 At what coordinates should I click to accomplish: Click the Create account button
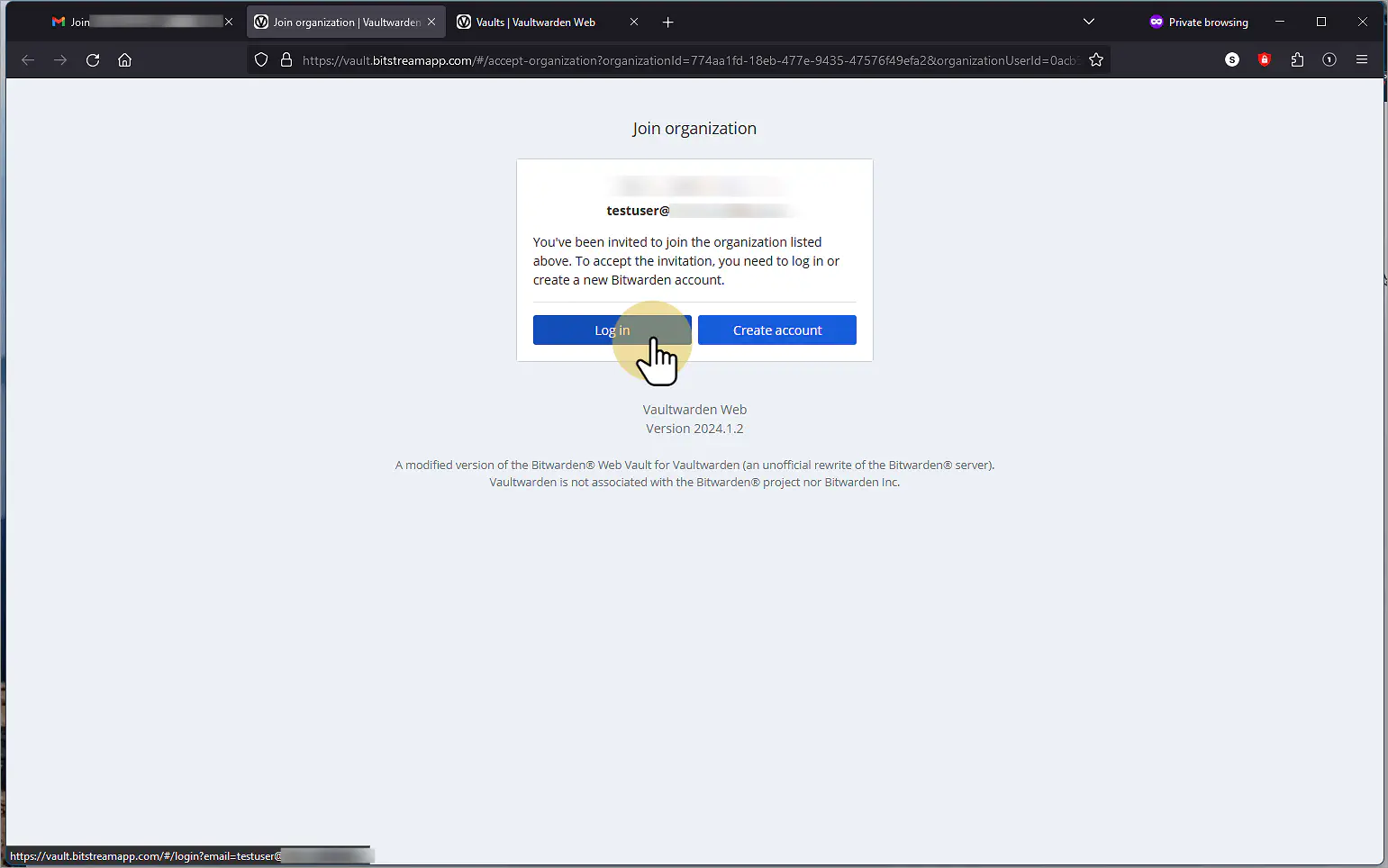[777, 330]
